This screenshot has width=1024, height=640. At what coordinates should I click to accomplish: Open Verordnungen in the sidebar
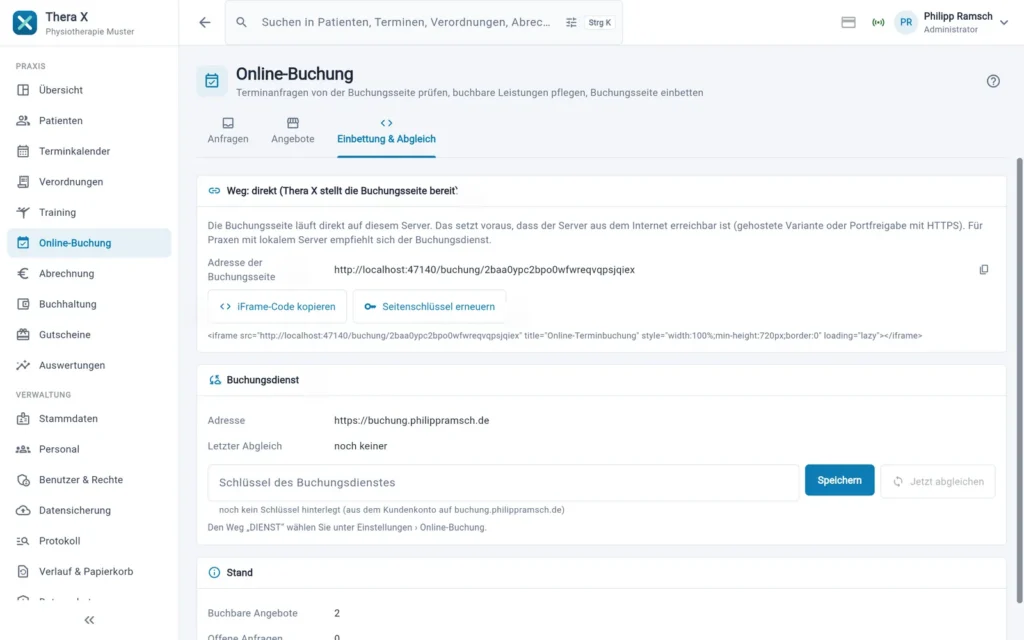[x=89, y=182]
